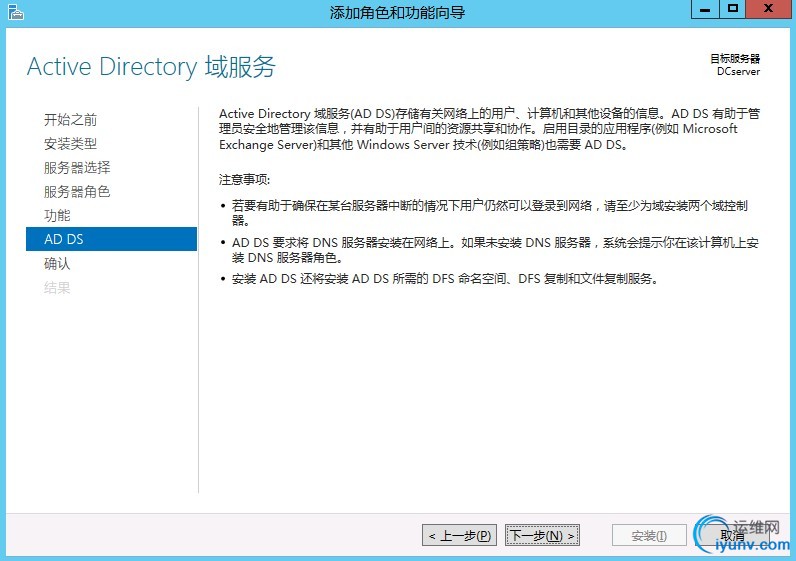
Task: Open the 服务器选择 step
Action: [77, 168]
